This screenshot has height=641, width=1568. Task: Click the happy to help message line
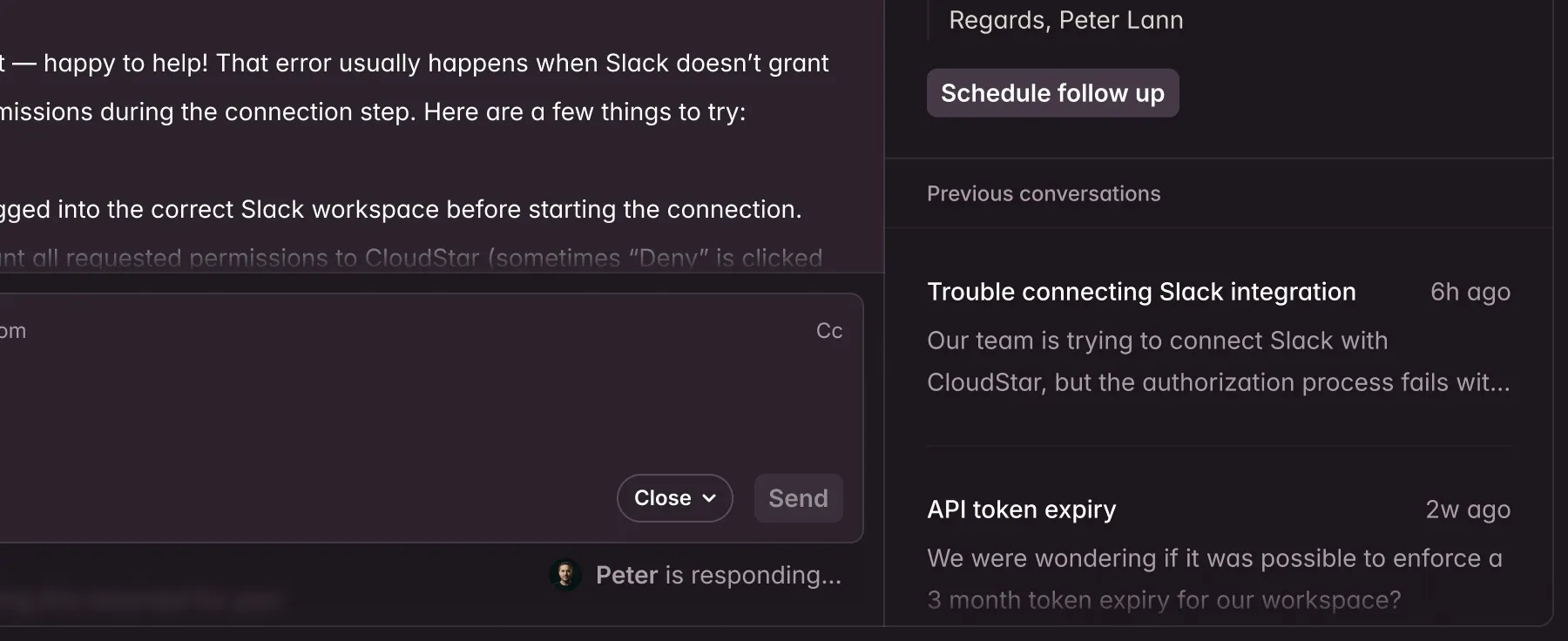pos(418,64)
